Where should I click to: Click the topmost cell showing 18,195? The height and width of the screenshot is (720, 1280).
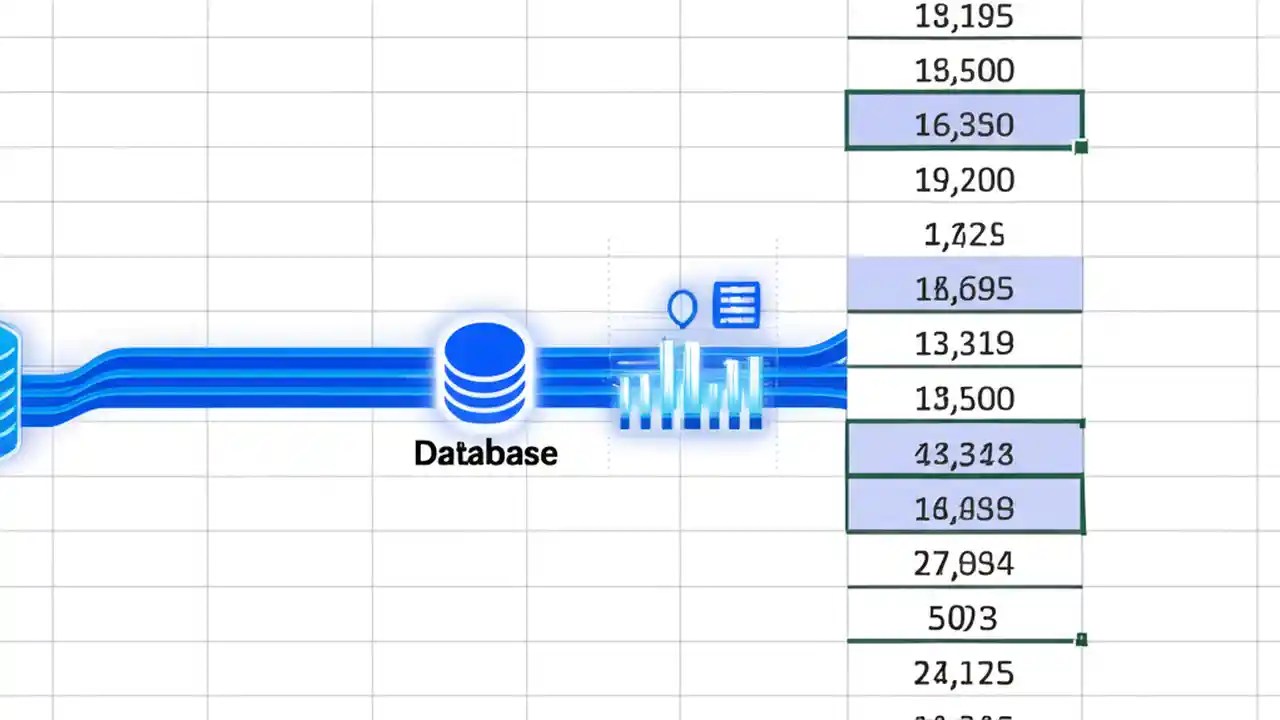[x=963, y=16]
